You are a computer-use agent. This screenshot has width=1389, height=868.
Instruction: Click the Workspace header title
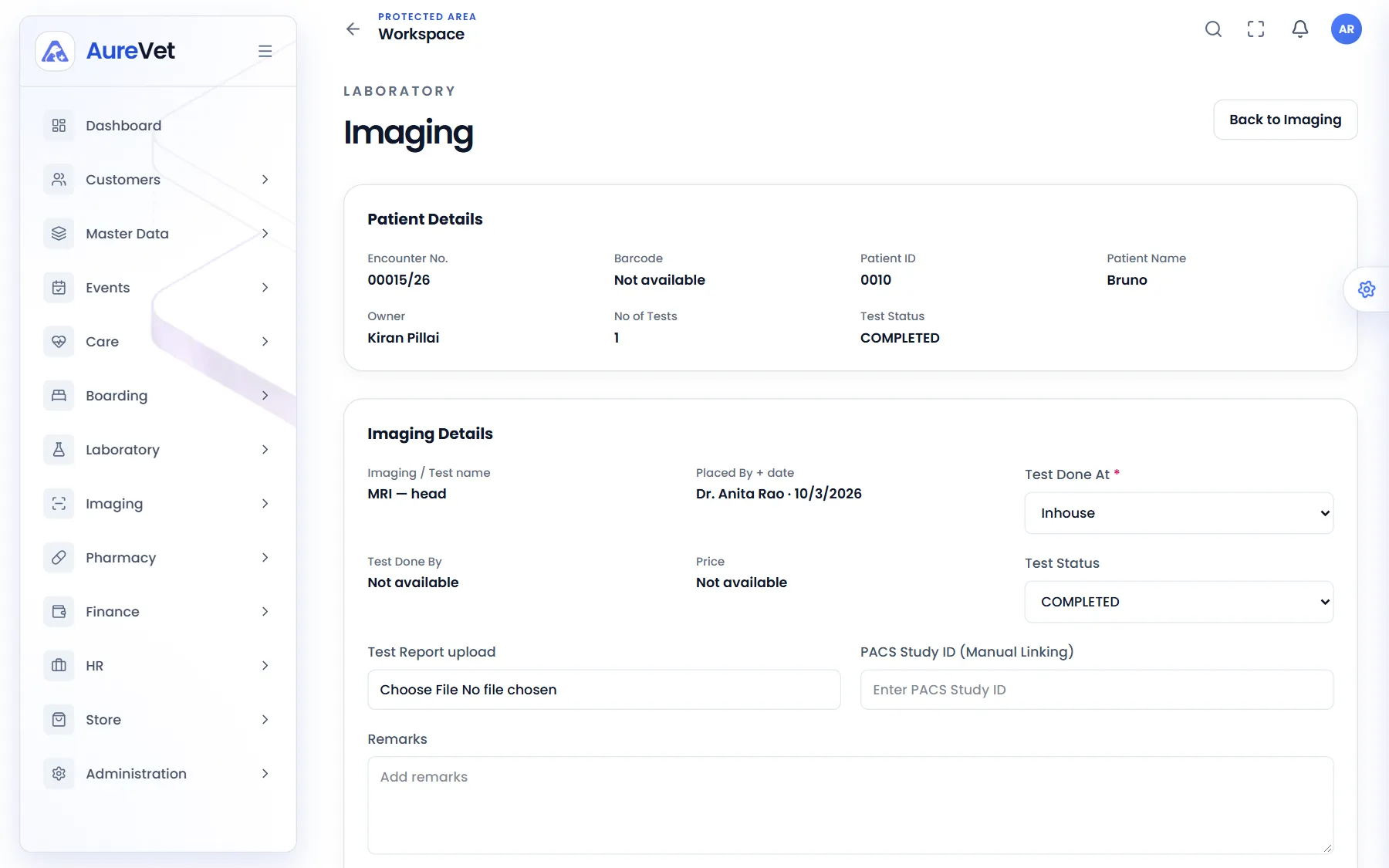421,34
